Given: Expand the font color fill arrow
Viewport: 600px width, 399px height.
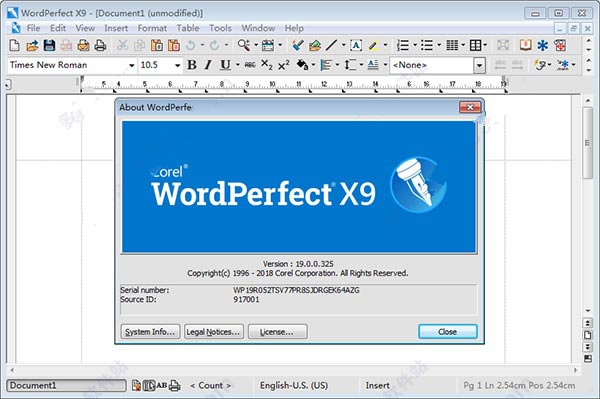Looking at the screenshot, I should tap(313, 65).
